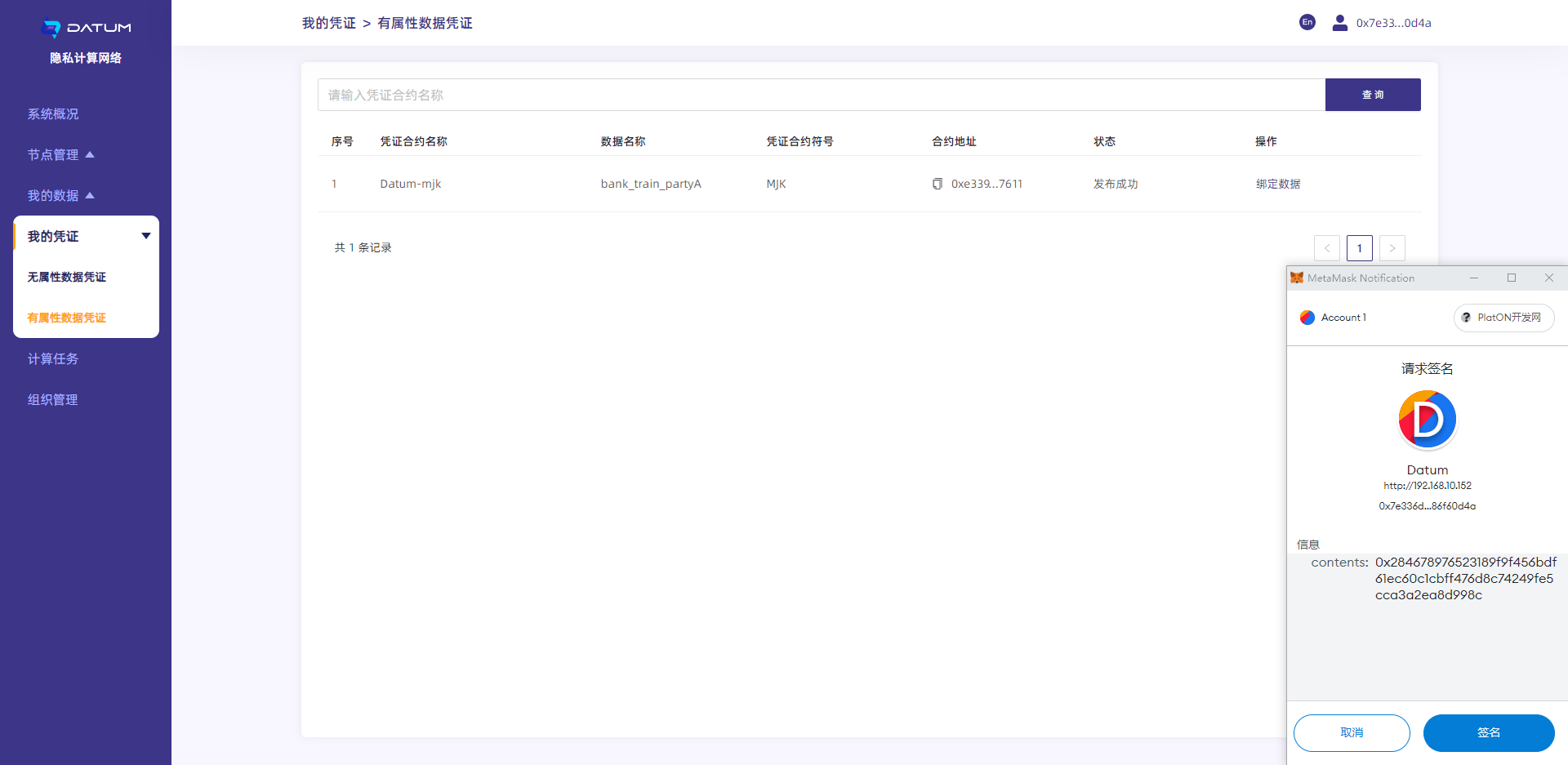Go to next page arrow
This screenshot has width=1568, height=765.
(1392, 248)
